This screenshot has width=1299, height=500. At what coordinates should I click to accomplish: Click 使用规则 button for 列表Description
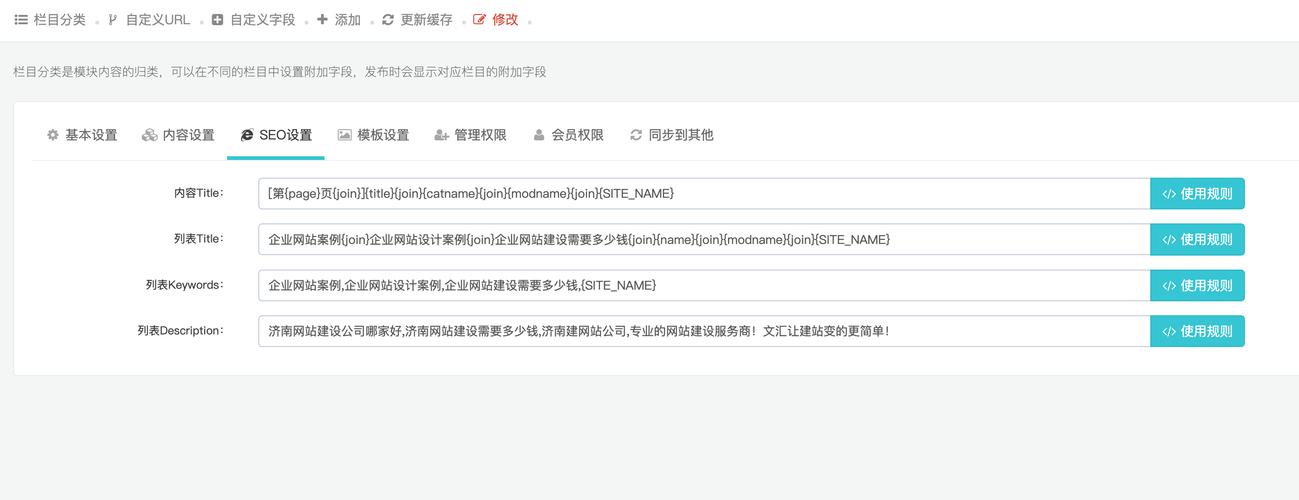tap(1198, 332)
